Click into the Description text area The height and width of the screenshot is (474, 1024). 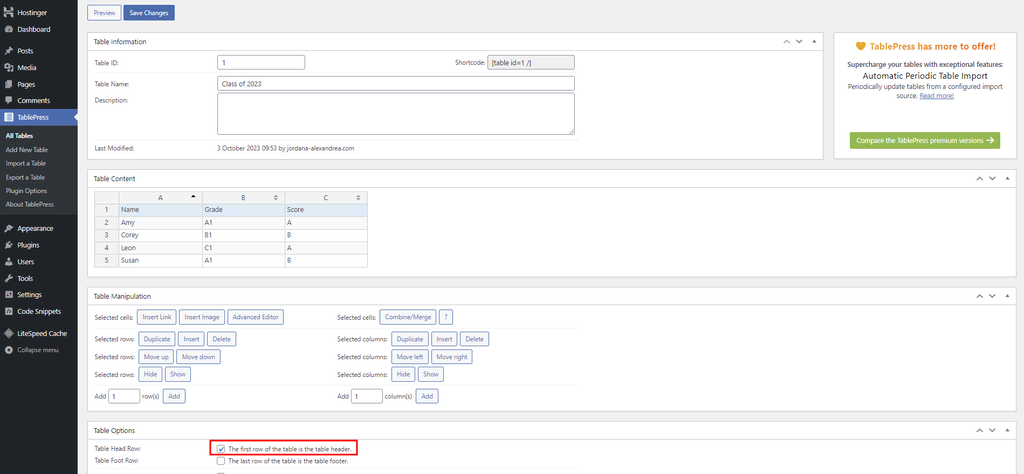396,114
